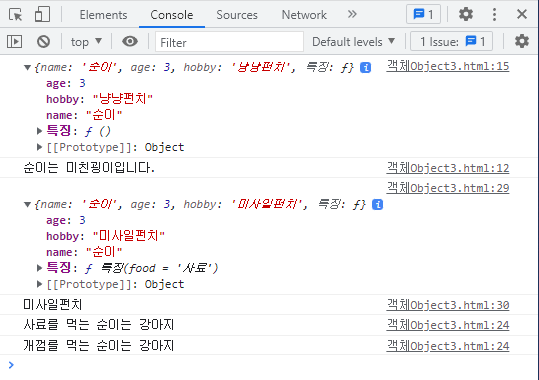
Task: Open the Network tab
Action: (304, 15)
